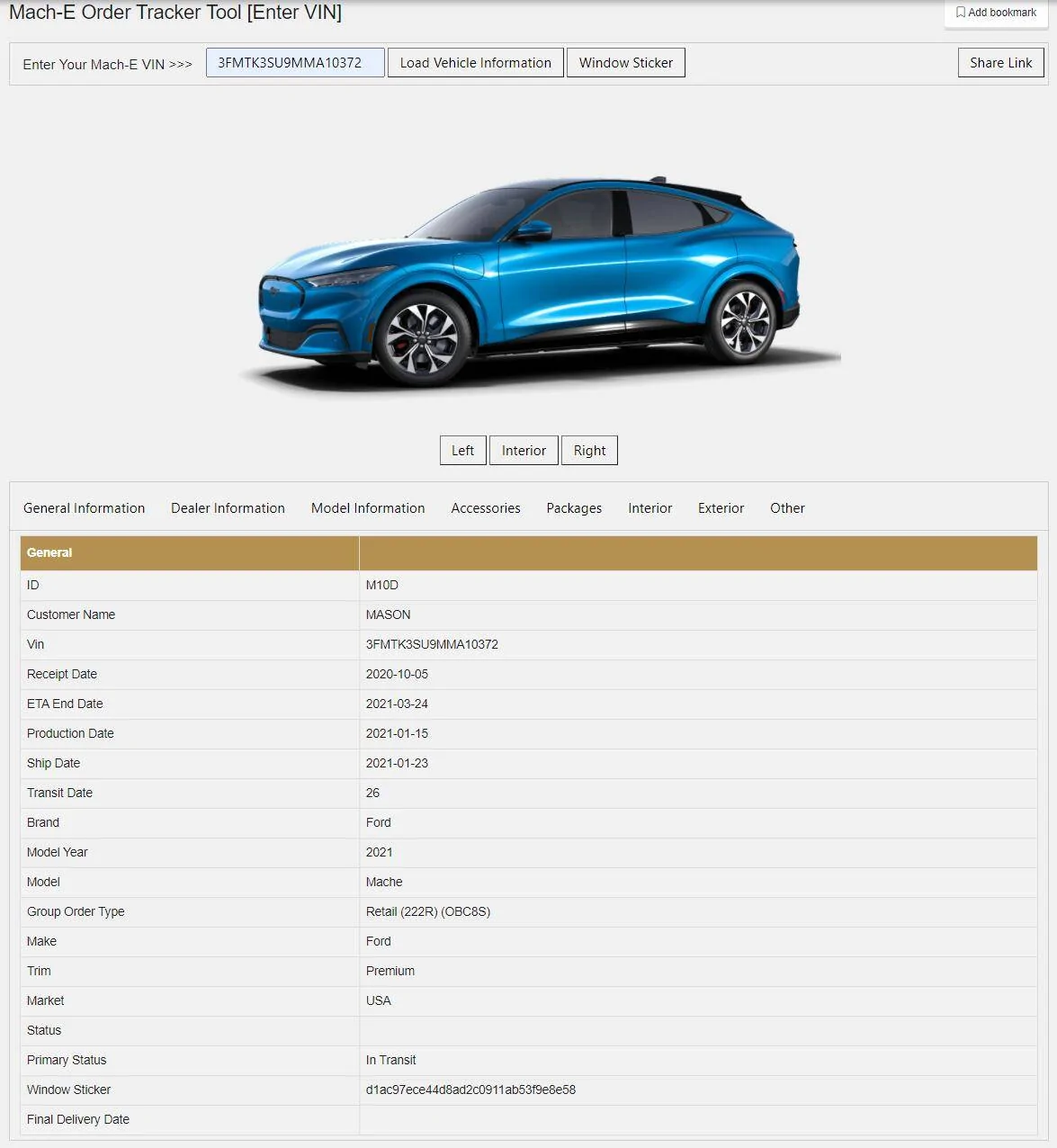Click the Model value Mache

(x=384, y=882)
